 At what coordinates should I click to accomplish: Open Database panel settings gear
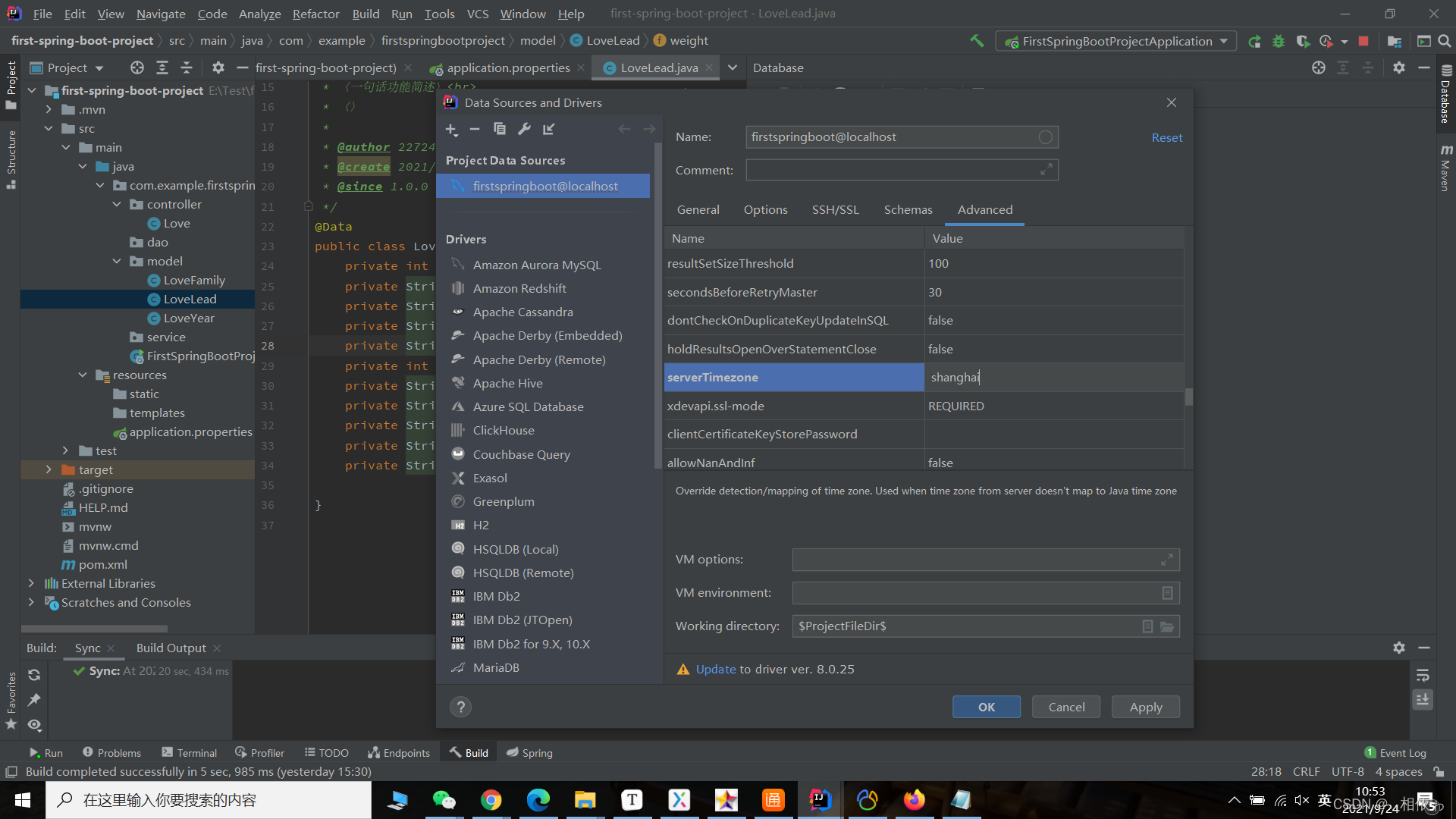tap(1399, 67)
